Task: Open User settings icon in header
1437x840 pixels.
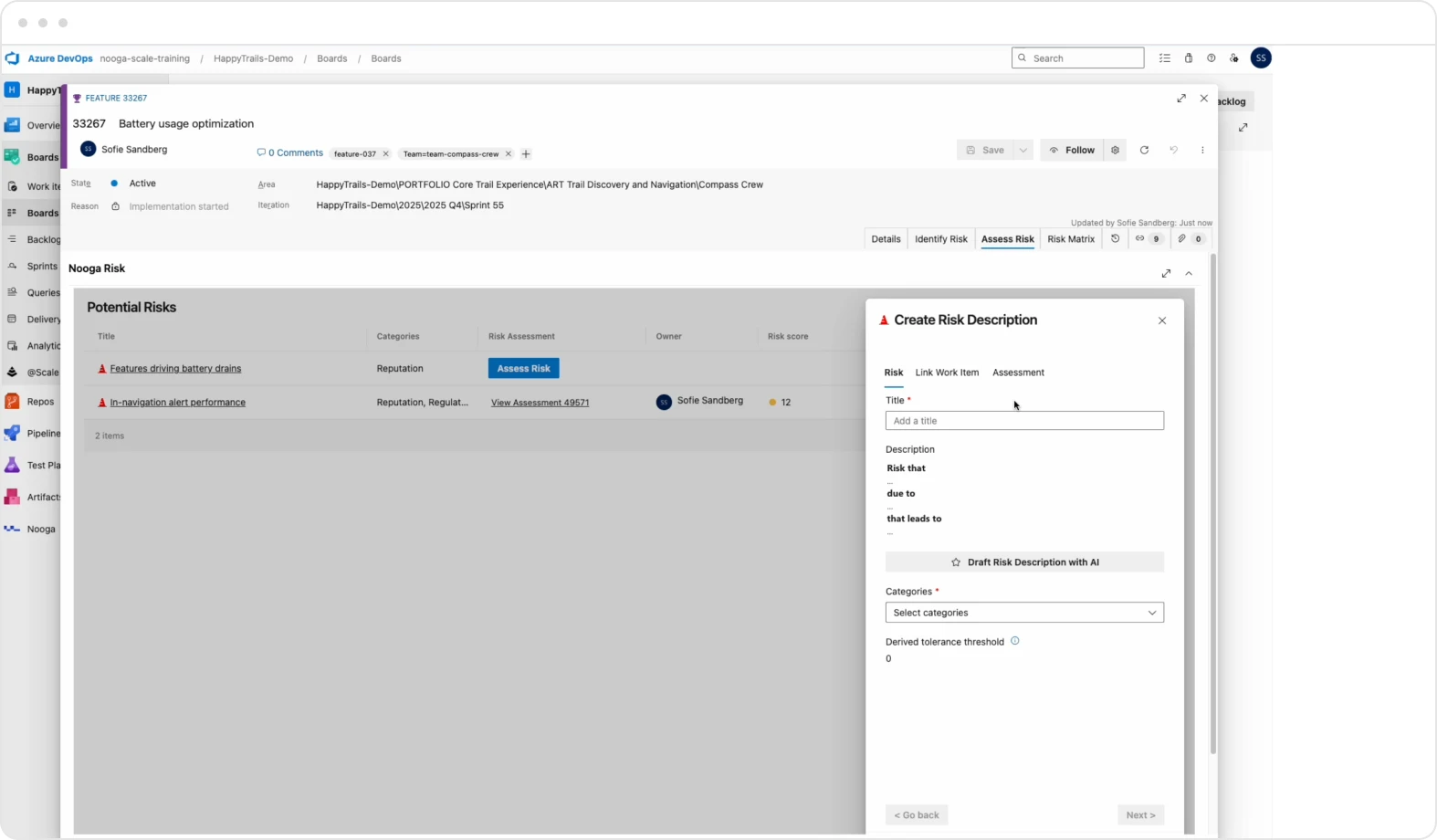Action: pyautogui.click(x=1234, y=58)
